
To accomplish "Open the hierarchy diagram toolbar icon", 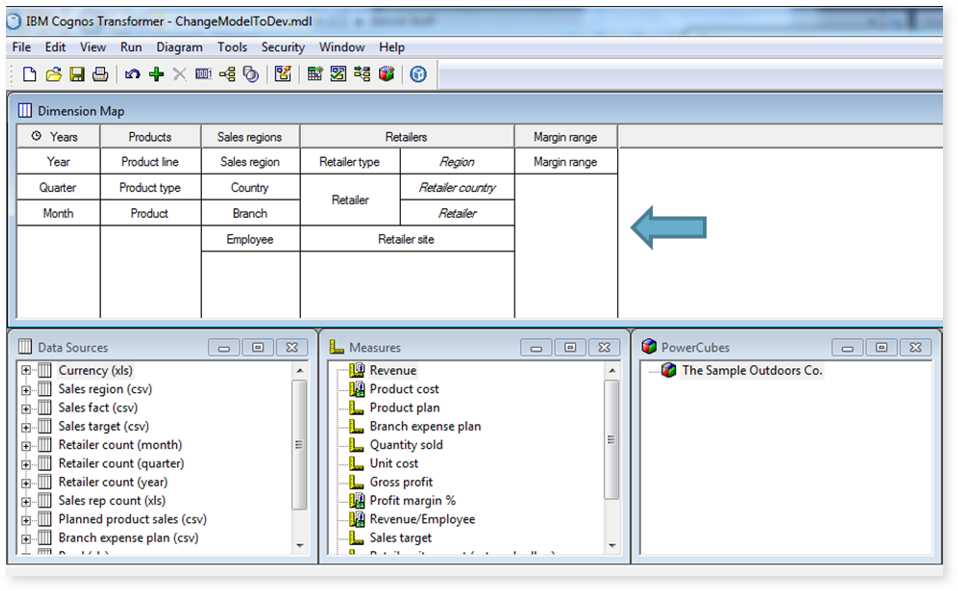I will pos(227,75).
